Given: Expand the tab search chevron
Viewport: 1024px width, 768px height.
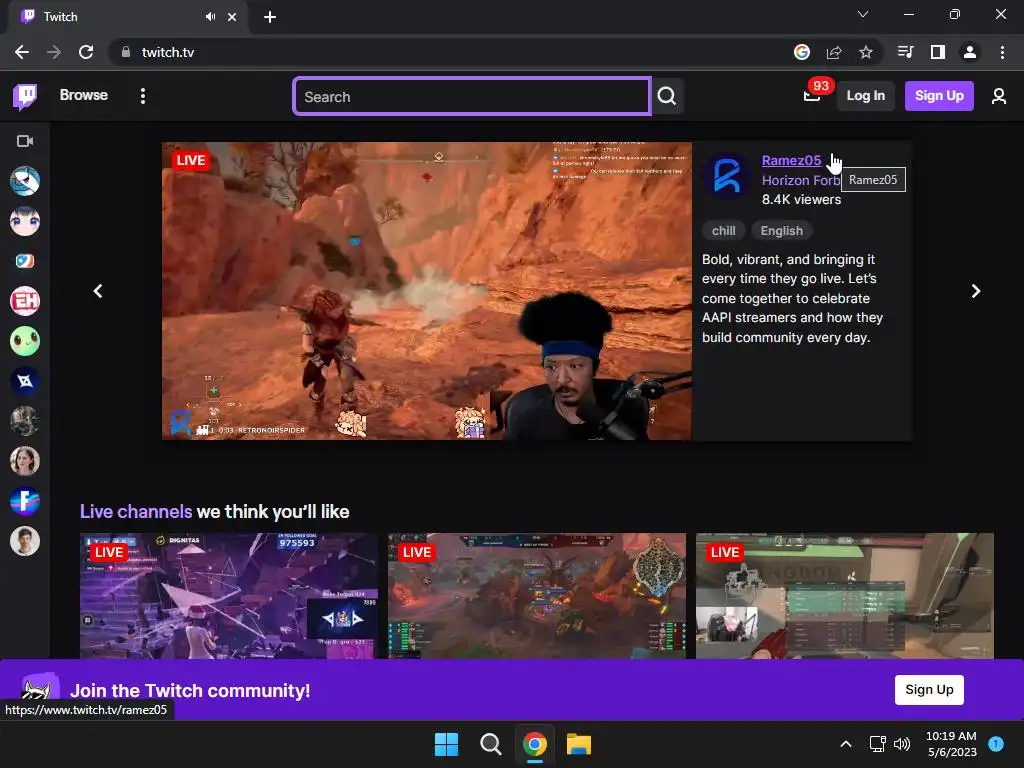Looking at the screenshot, I should (x=863, y=14).
